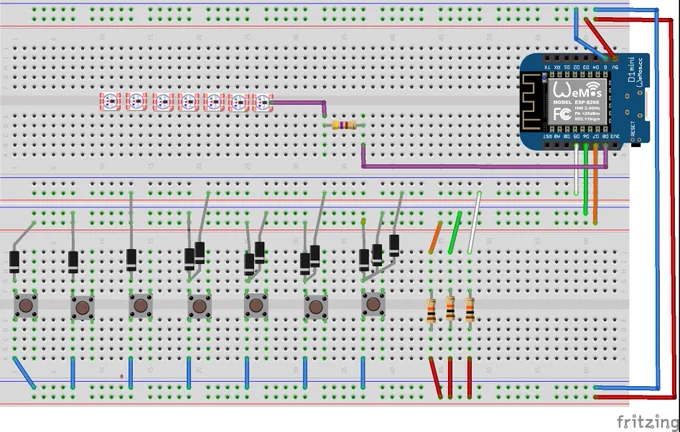Image resolution: width=680 pixels, height=432 pixels.
Task: Select the vertical orange wire below the WeMos
Action: tap(595, 183)
